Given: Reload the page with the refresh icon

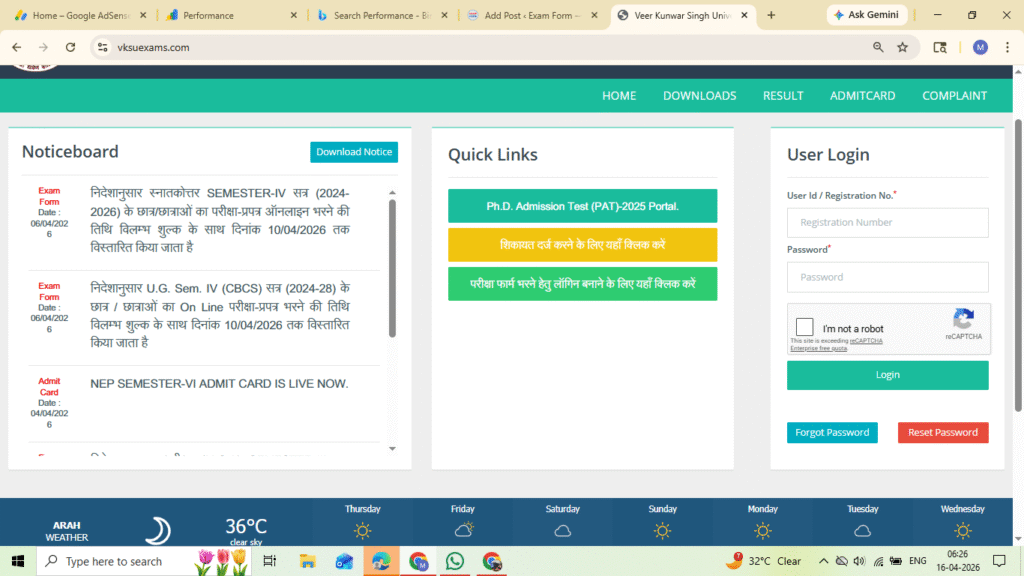Looking at the screenshot, I should coord(70,47).
